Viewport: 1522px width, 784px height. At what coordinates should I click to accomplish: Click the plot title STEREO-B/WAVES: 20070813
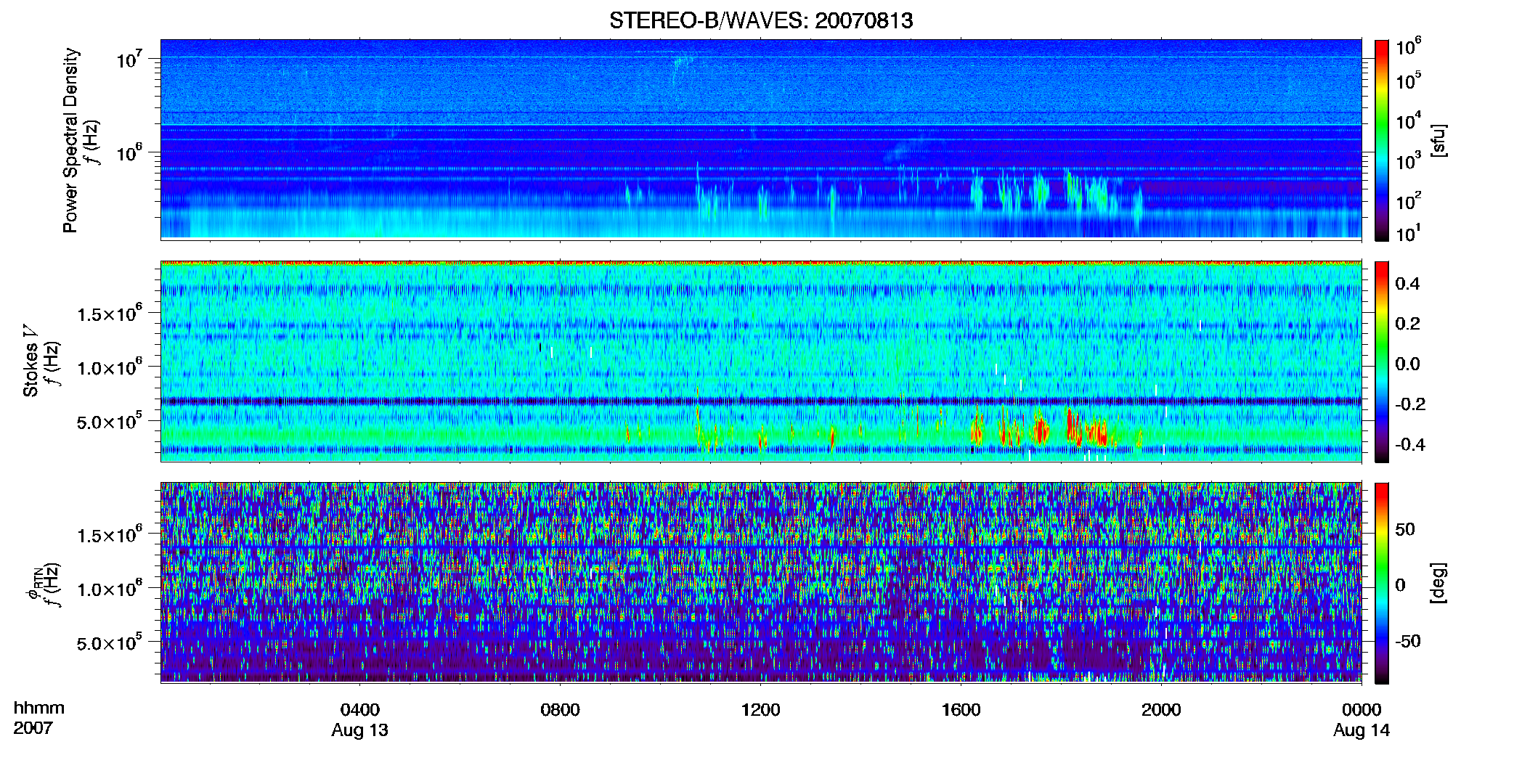pos(761,20)
